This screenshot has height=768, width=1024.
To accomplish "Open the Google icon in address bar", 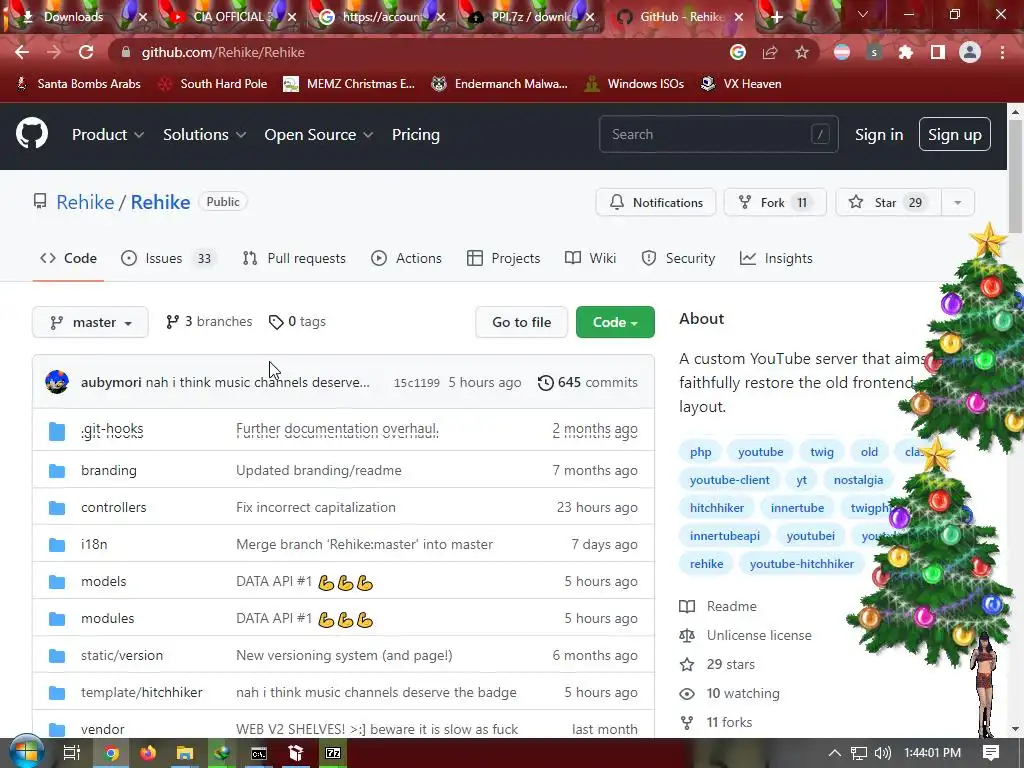I will pyautogui.click(x=738, y=52).
